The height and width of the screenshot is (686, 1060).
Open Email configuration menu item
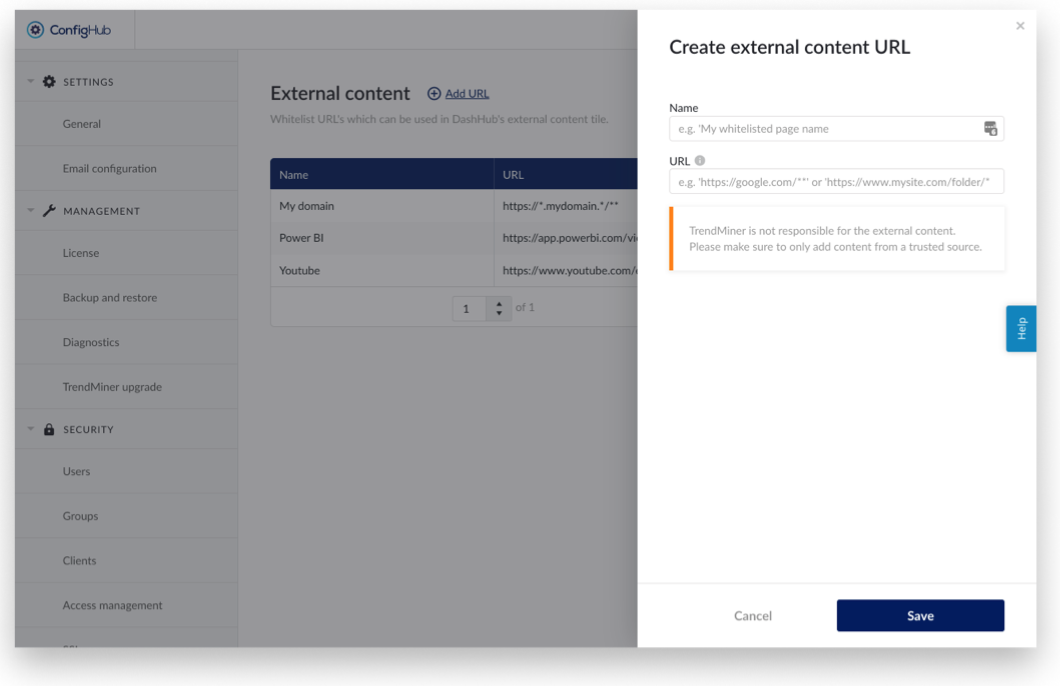[109, 169]
